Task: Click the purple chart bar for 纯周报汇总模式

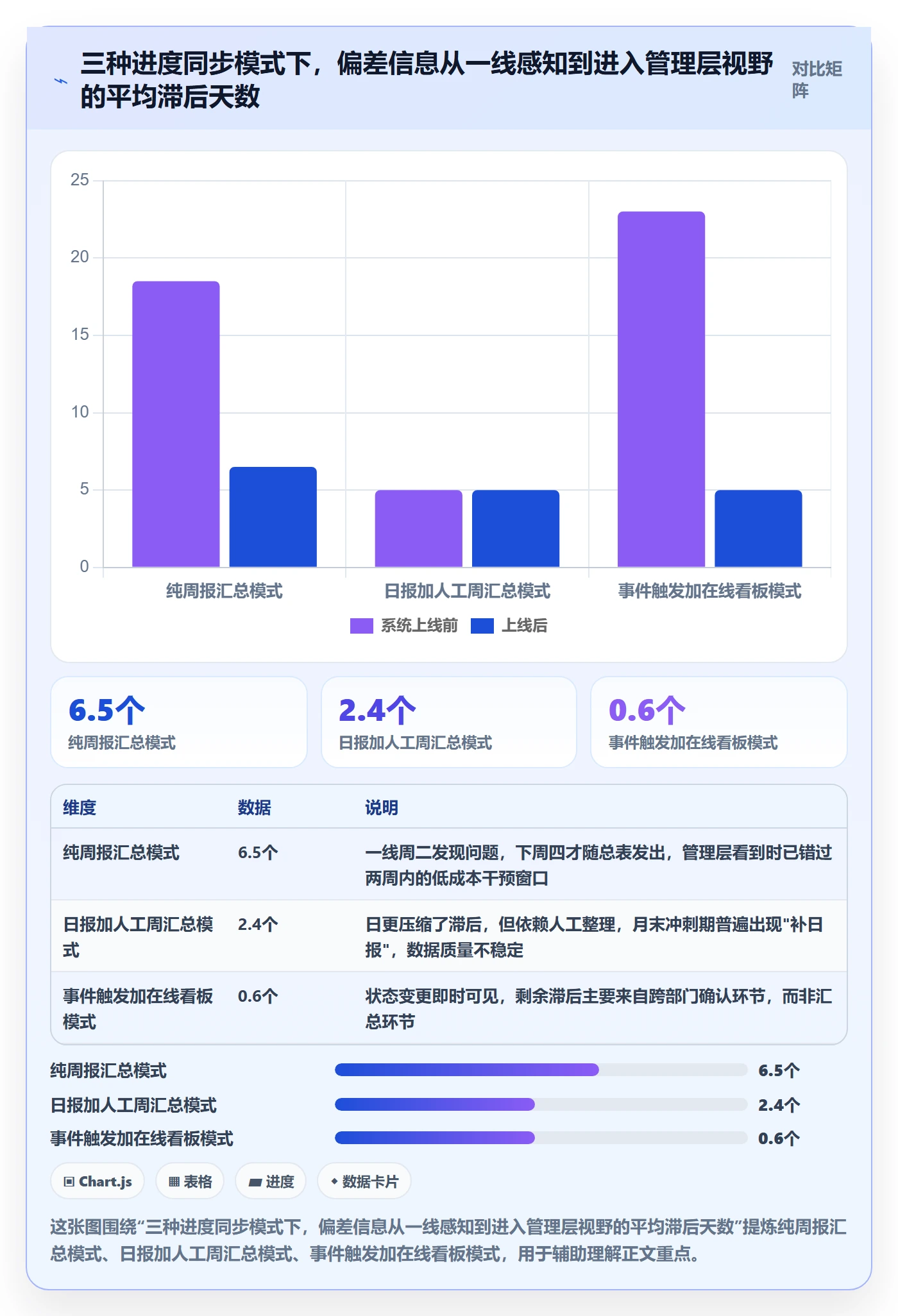Action: (176, 424)
